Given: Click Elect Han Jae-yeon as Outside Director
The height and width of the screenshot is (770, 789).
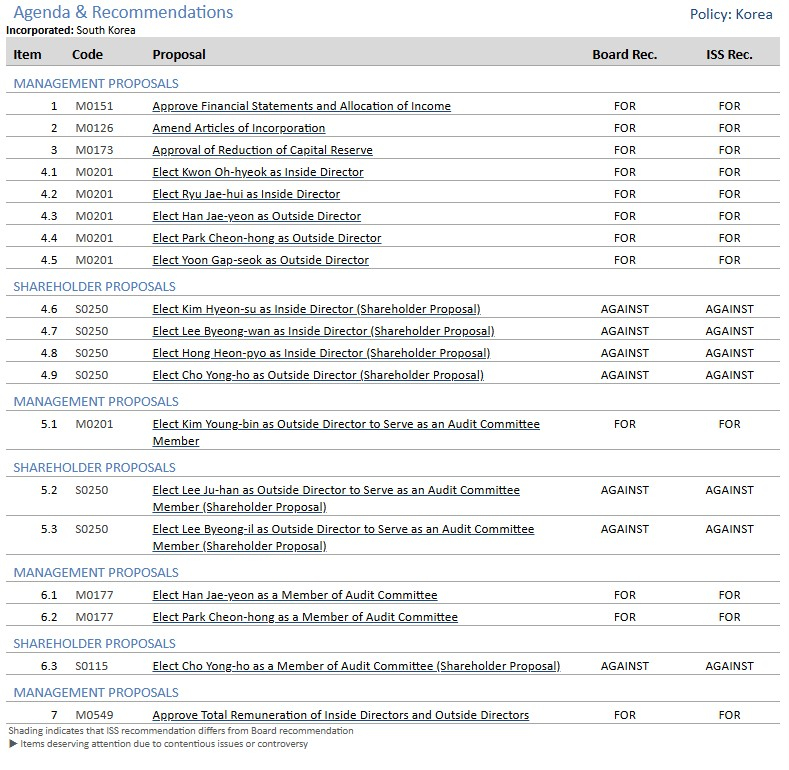Looking at the screenshot, I should click(256, 216).
